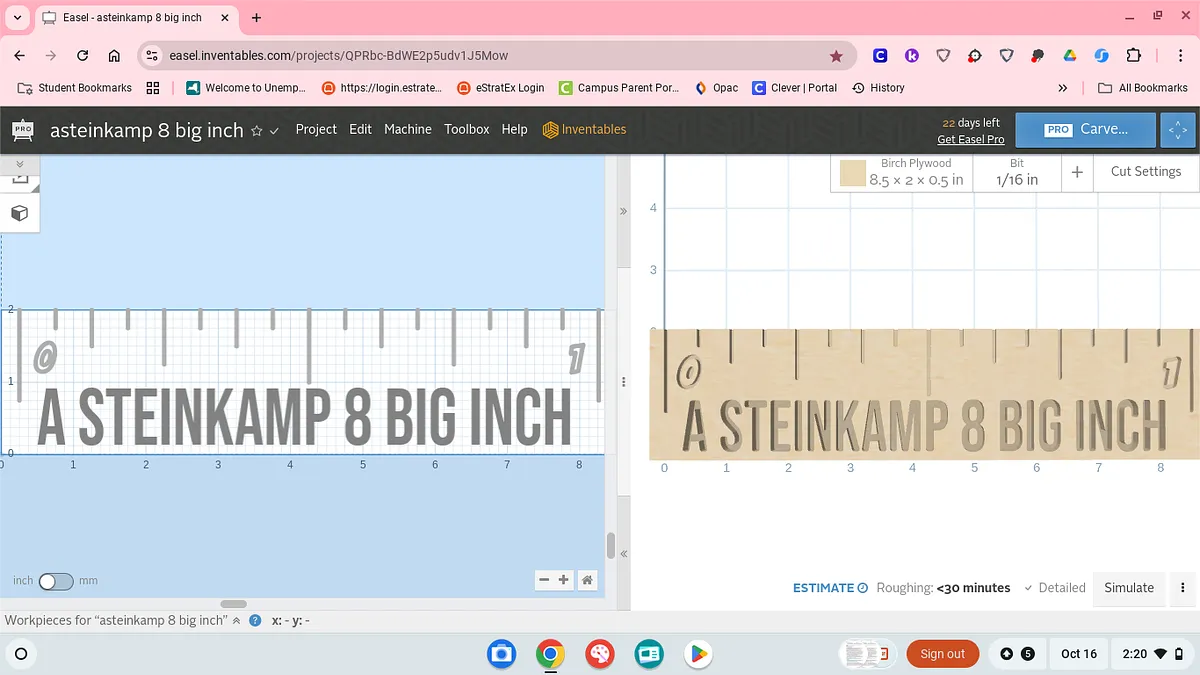Click the blue help question mark icon
The image size is (1200, 675).
click(x=255, y=620)
